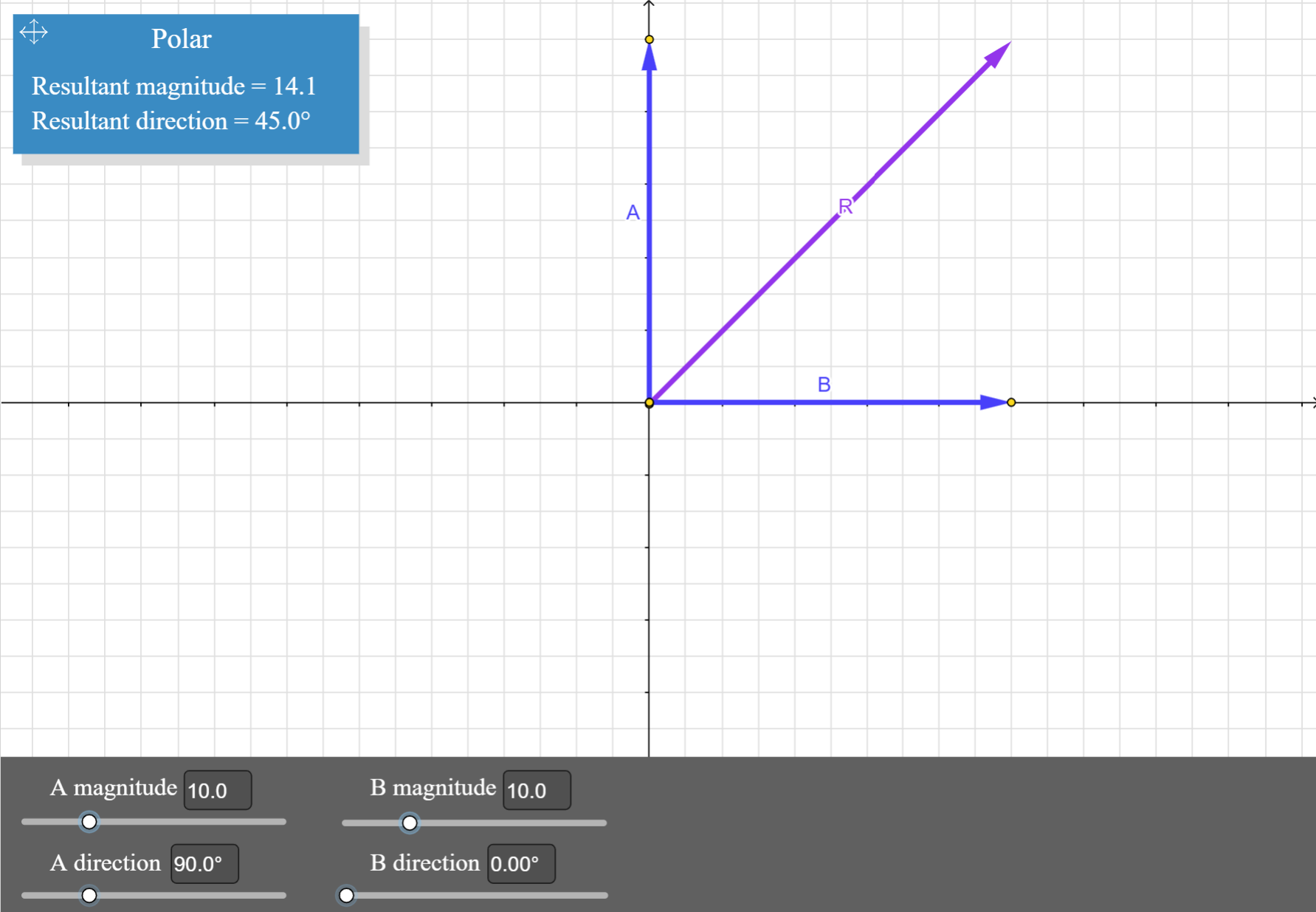Click the yellow point at vector B's tip
The height and width of the screenshot is (912, 1316).
point(1010,402)
